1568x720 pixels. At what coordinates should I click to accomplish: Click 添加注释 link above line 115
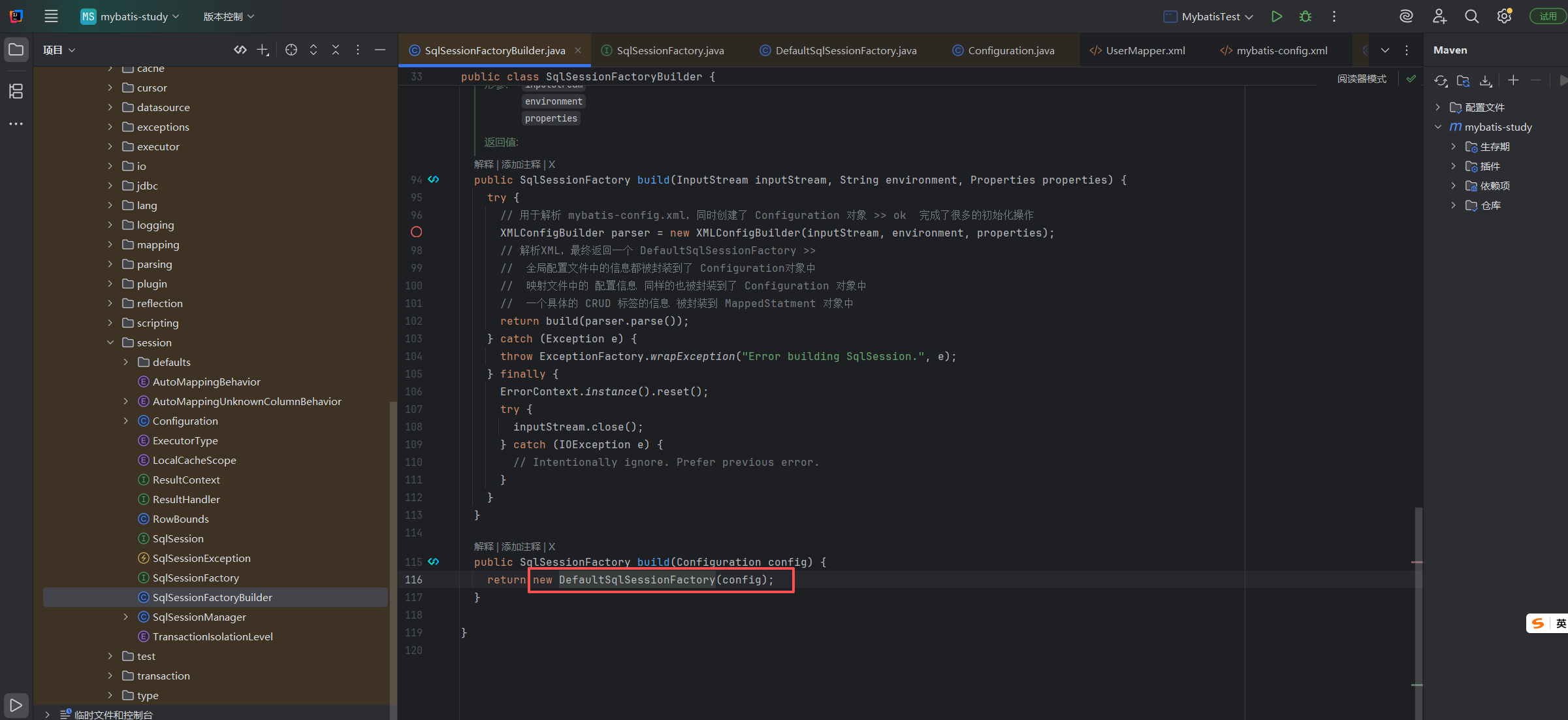click(x=521, y=546)
